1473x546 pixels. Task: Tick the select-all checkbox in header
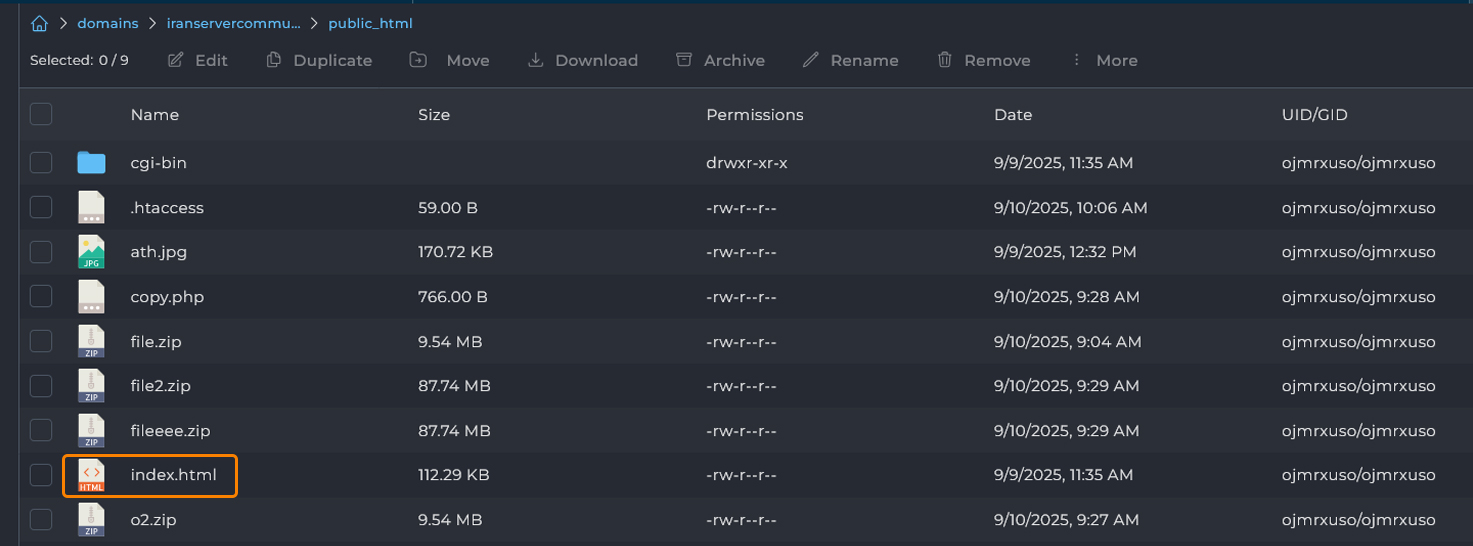click(x=41, y=114)
